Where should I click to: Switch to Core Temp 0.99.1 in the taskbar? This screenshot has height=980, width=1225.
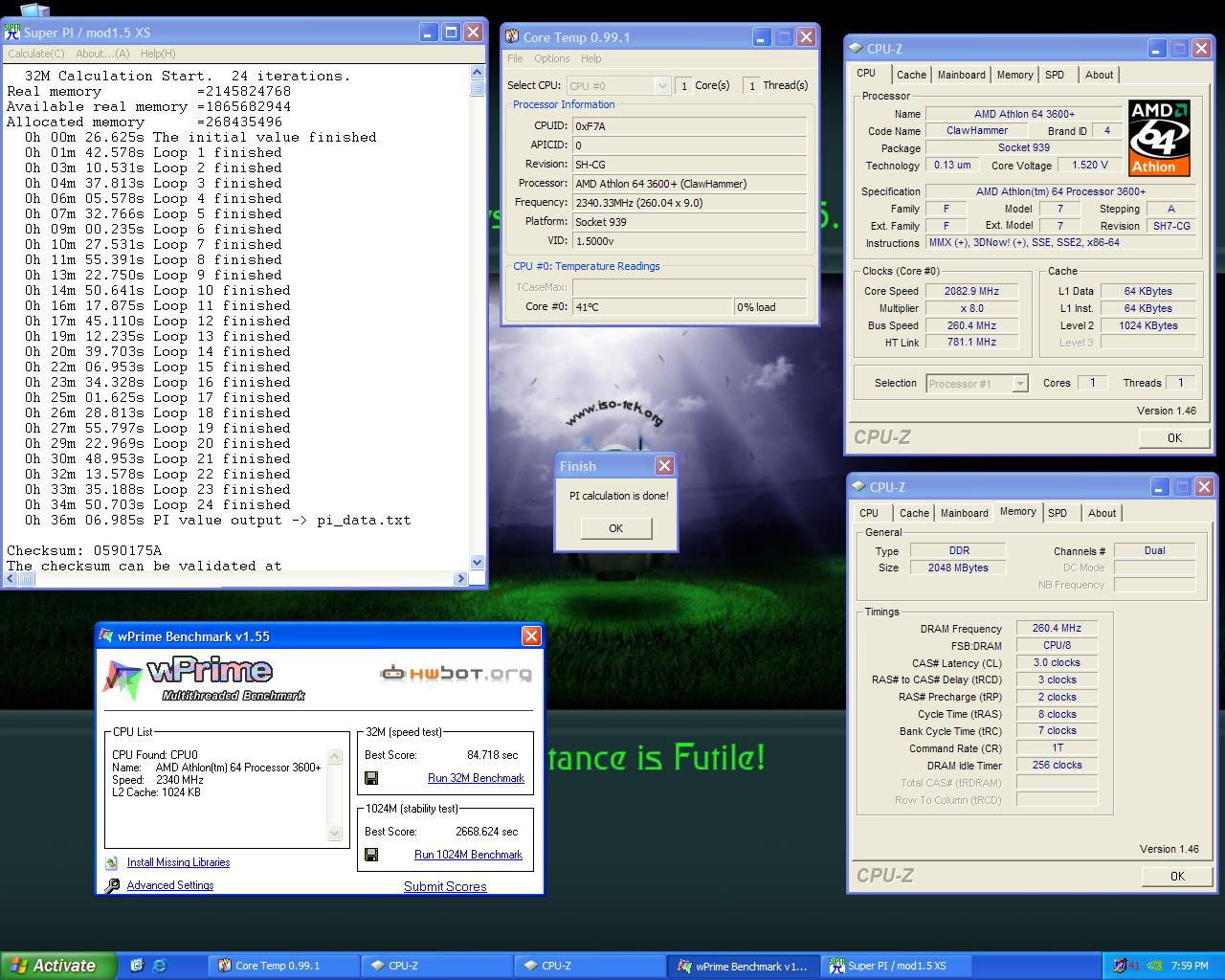[284, 966]
